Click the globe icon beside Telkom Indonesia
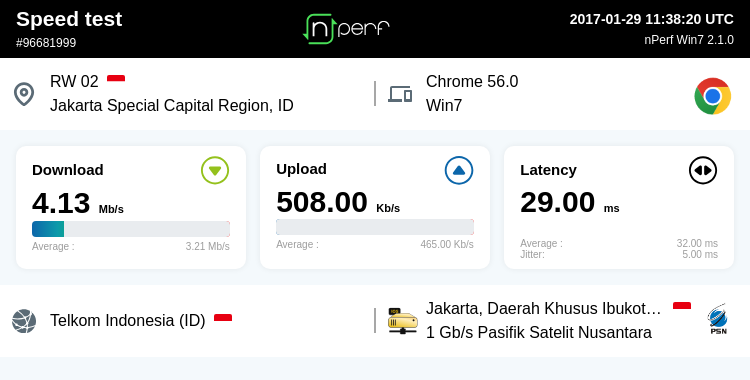750x380 pixels. click(24, 321)
